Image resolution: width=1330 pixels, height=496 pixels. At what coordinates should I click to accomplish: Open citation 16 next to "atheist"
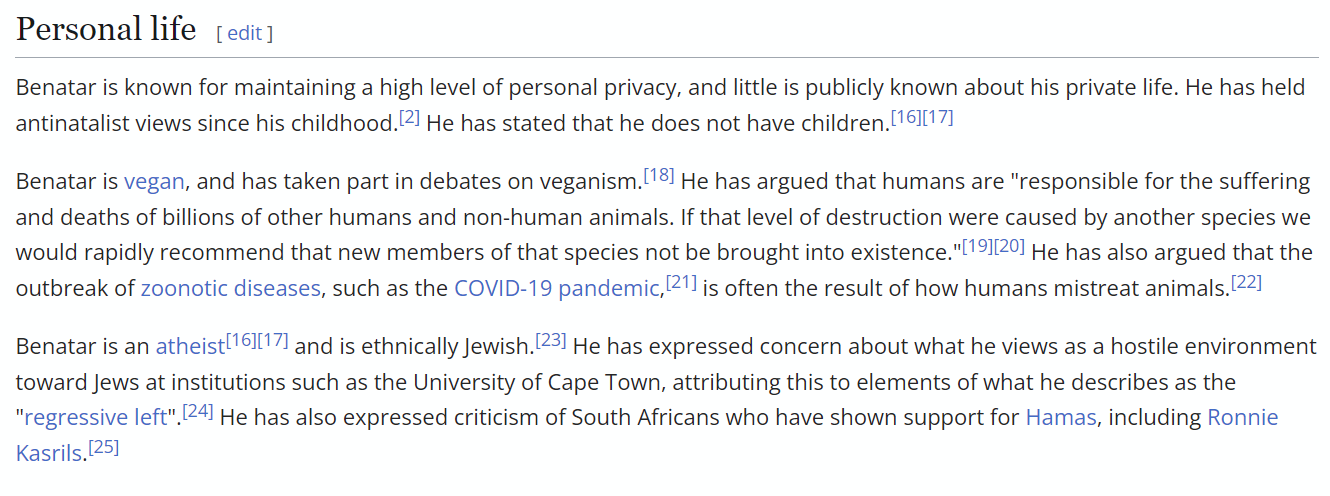tap(241, 341)
